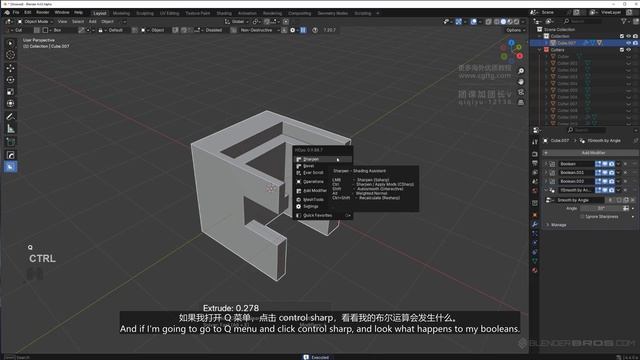
Task: Enable Ignore Sharpness checkbox
Action: (x=582, y=217)
